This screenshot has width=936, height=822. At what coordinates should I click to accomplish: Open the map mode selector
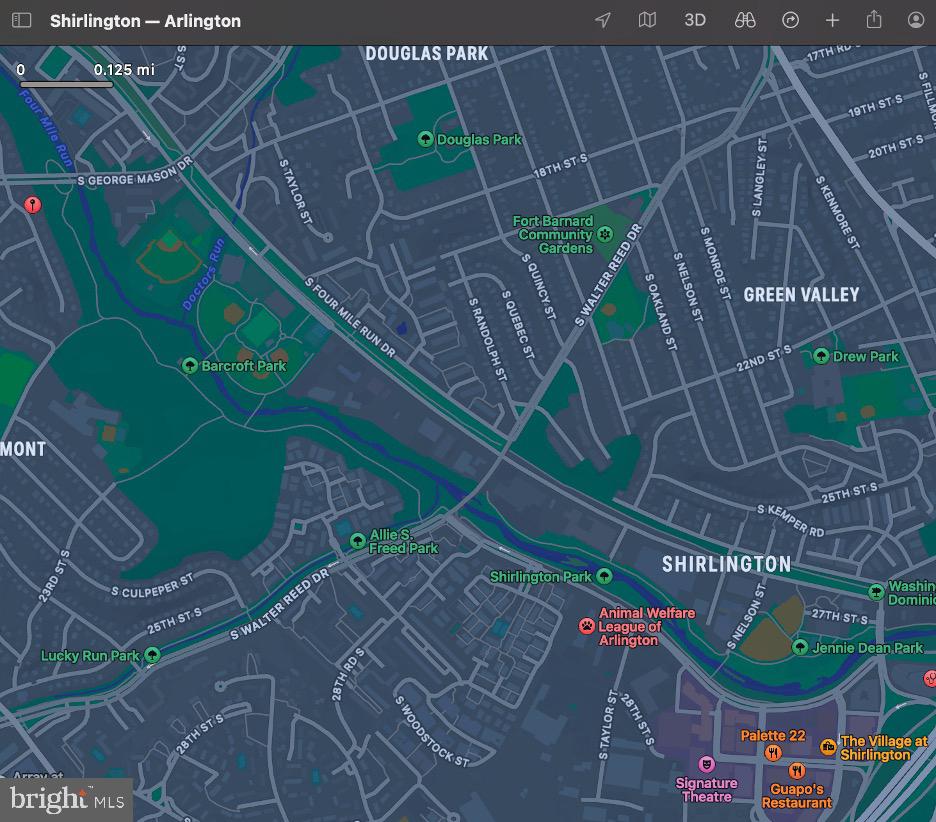648,20
